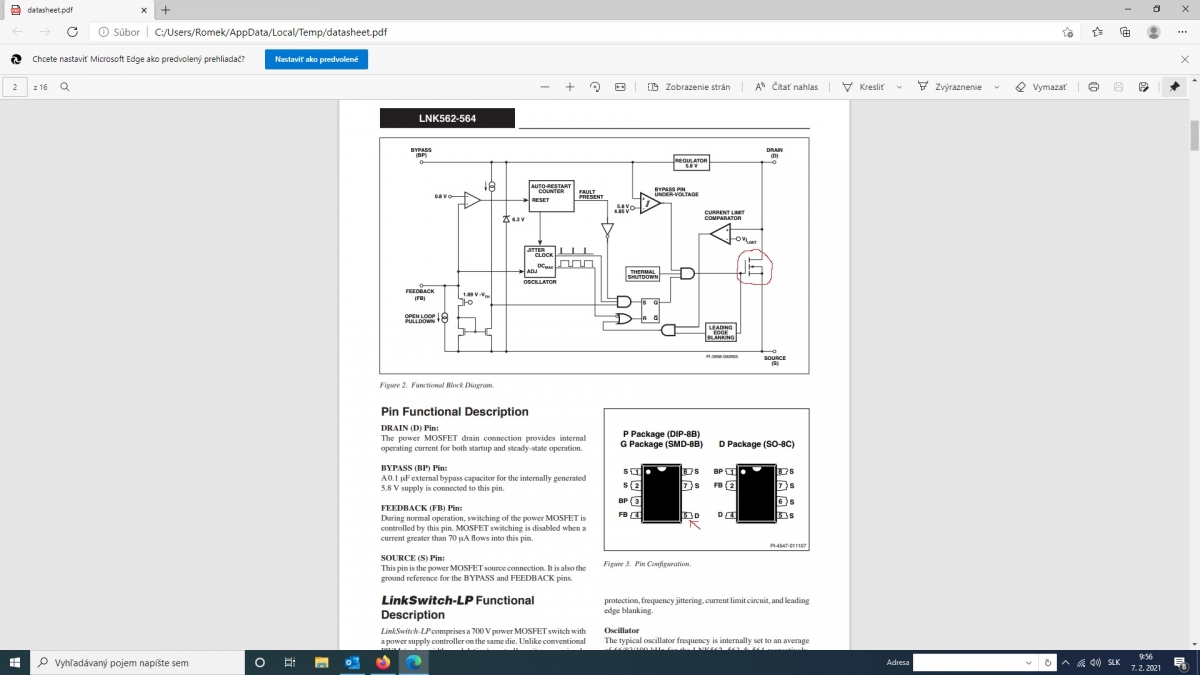Viewport: 1200px width, 675px height.
Task: Expand the Zvýraznenie color dropdown arrow
Action: click(x=996, y=87)
